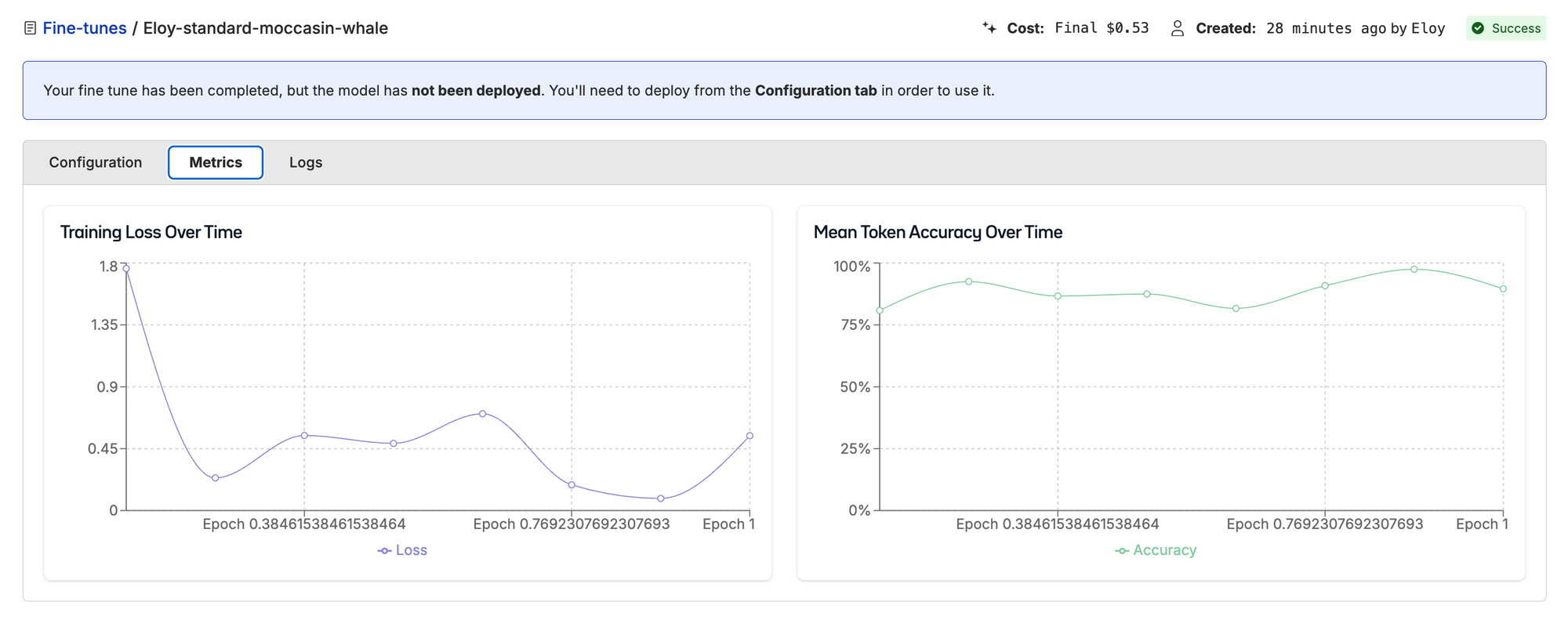Click the Success status badge text
Viewport: 1568px width, 620px height.
coord(1515,28)
